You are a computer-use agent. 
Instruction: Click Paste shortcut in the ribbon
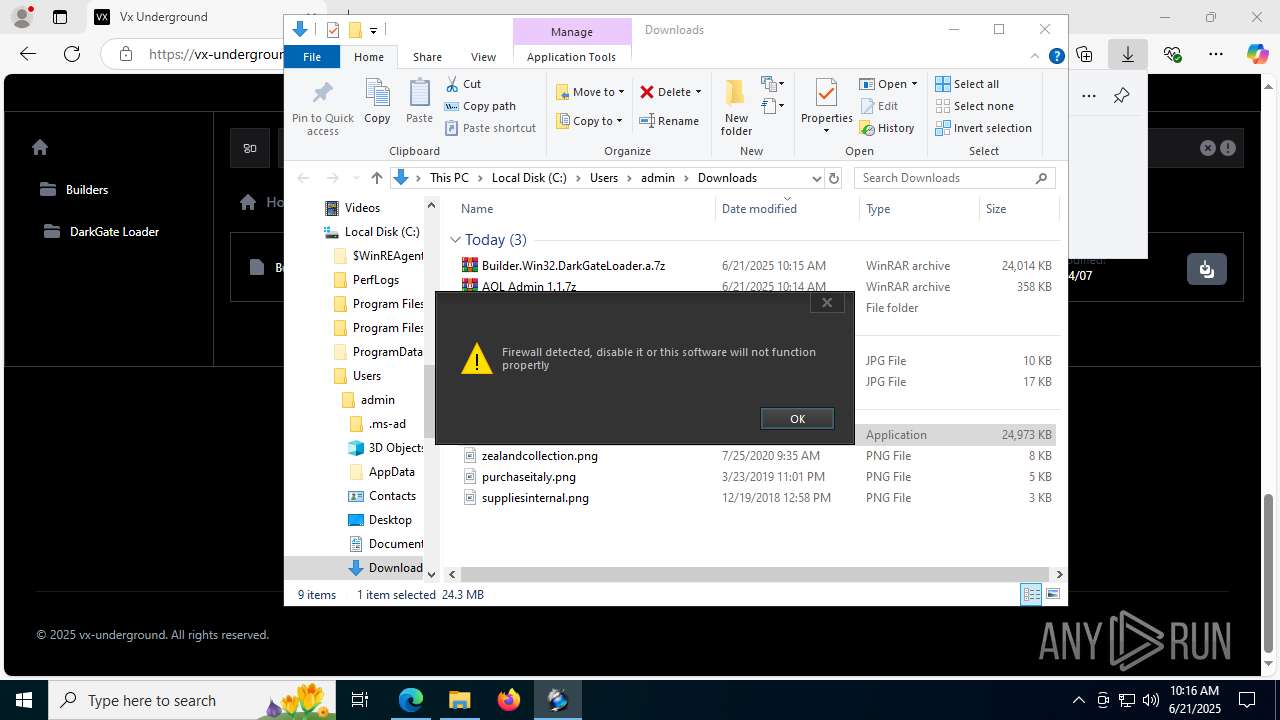point(490,128)
